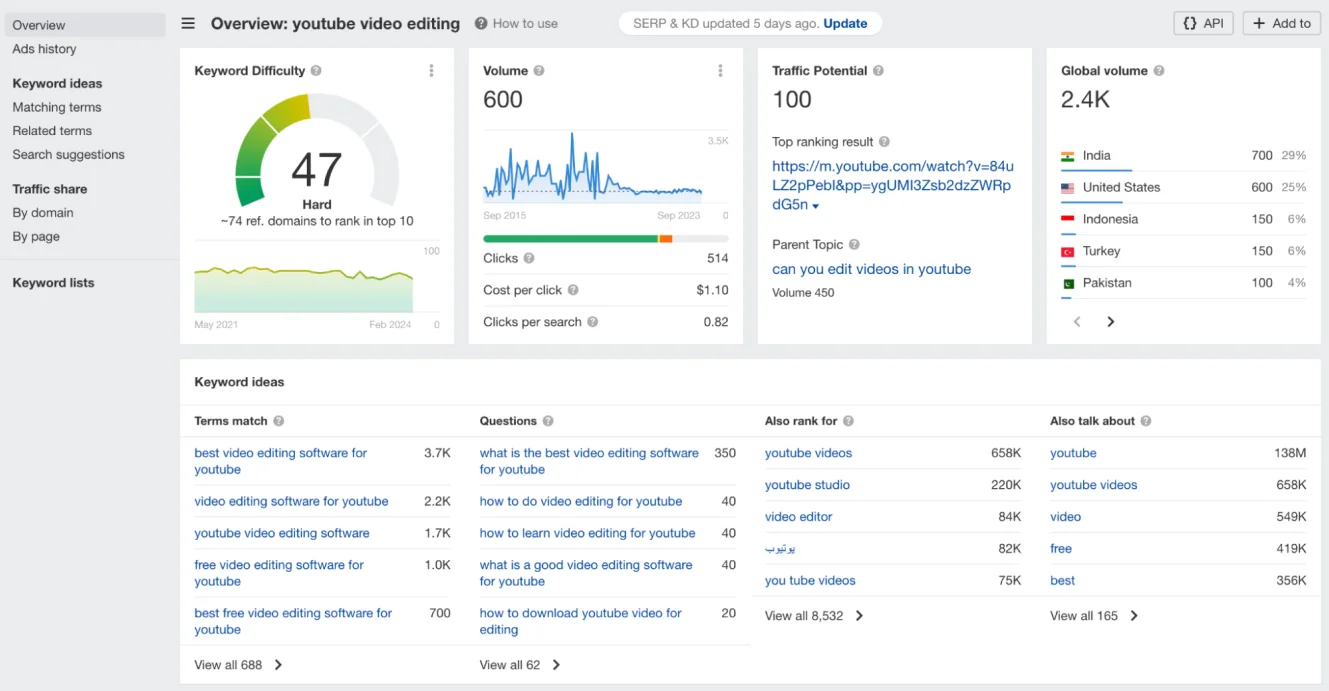
Task: Open Traffic share By page
Action: (x=36, y=237)
